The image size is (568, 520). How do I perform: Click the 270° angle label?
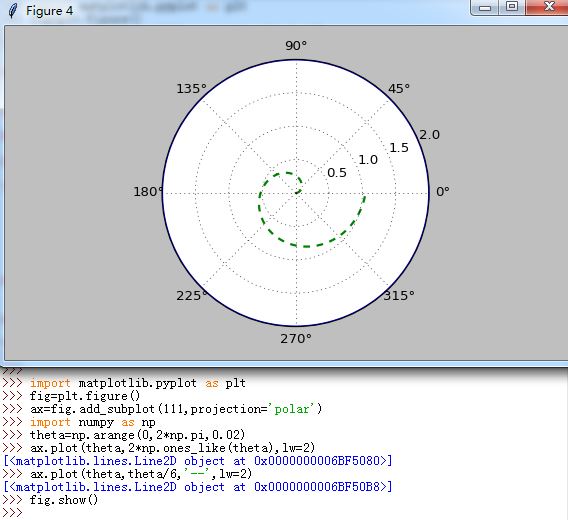pos(296,338)
